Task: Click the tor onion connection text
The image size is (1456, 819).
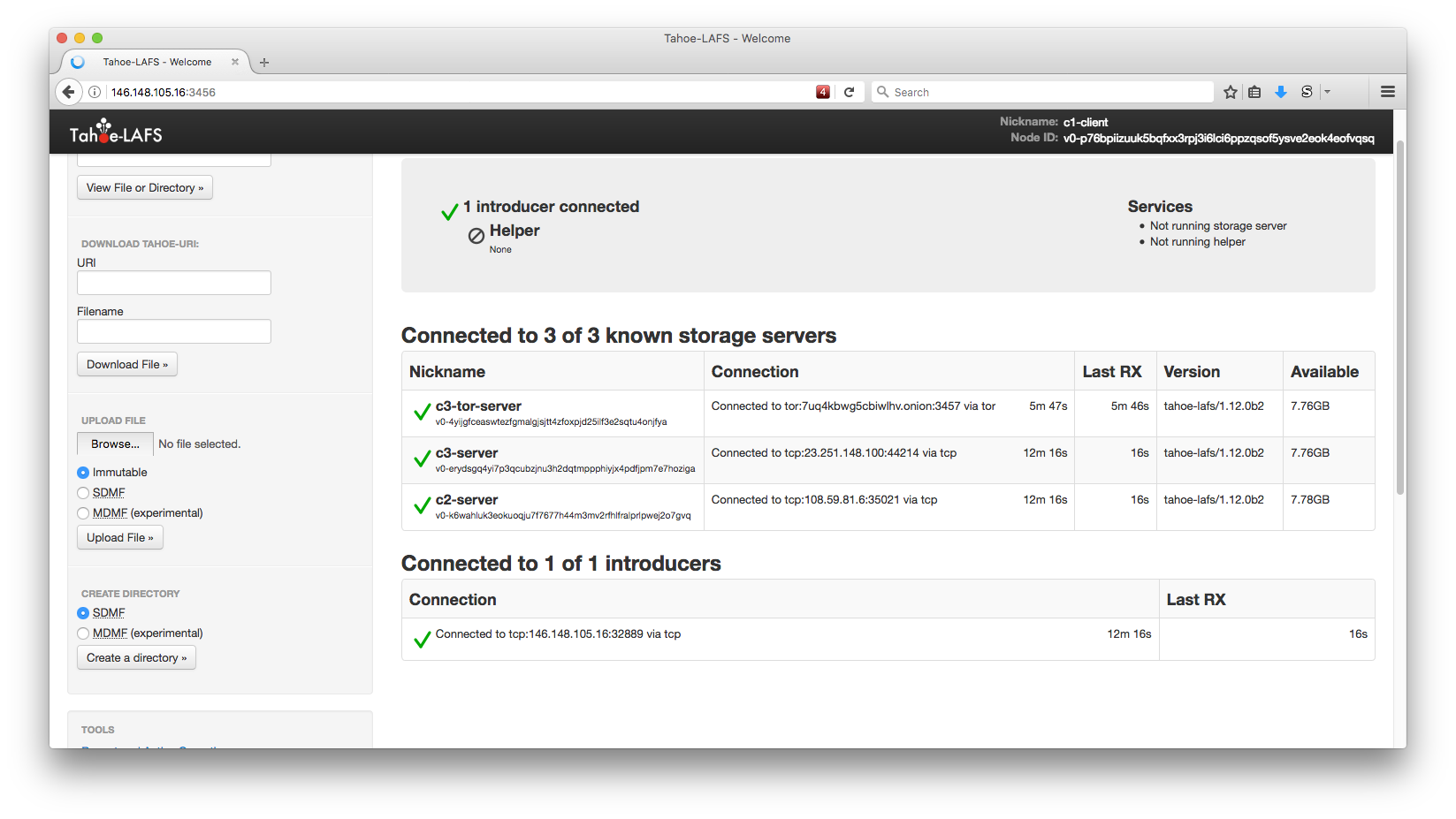Action: (x=853, y=406)
